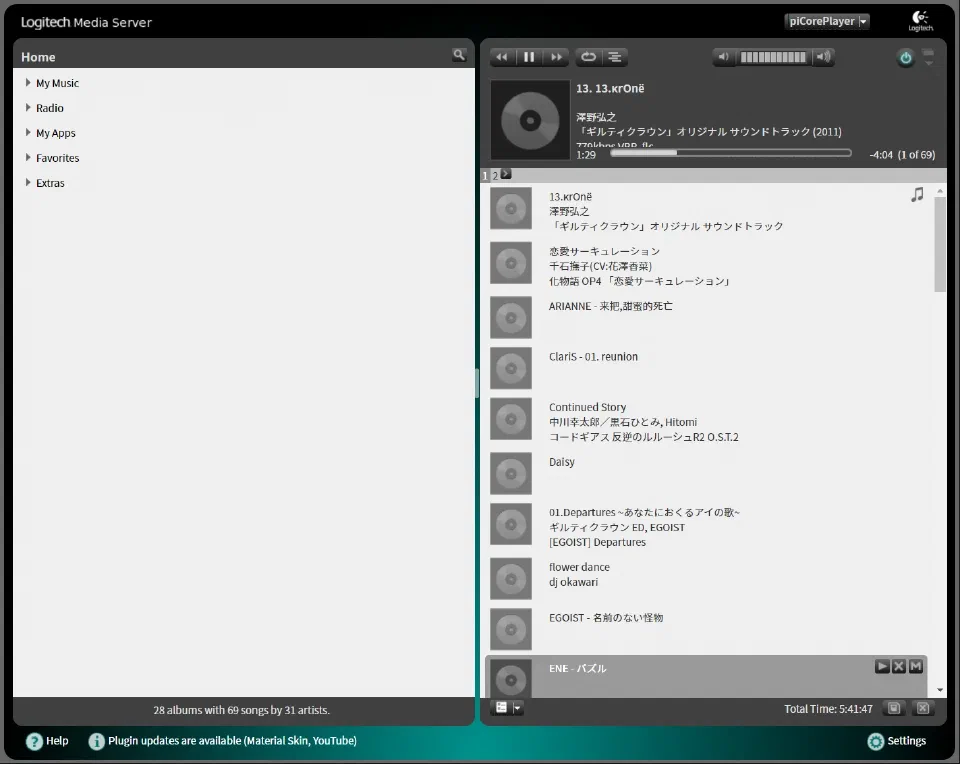Expand the Extras tree arrow
Image resolution: width=960 pixels, height=764 pixels.
point(28,182)
